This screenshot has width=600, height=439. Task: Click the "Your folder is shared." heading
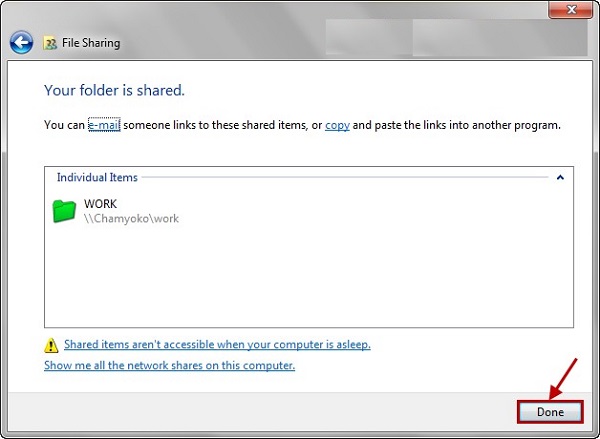coord(114,90)
